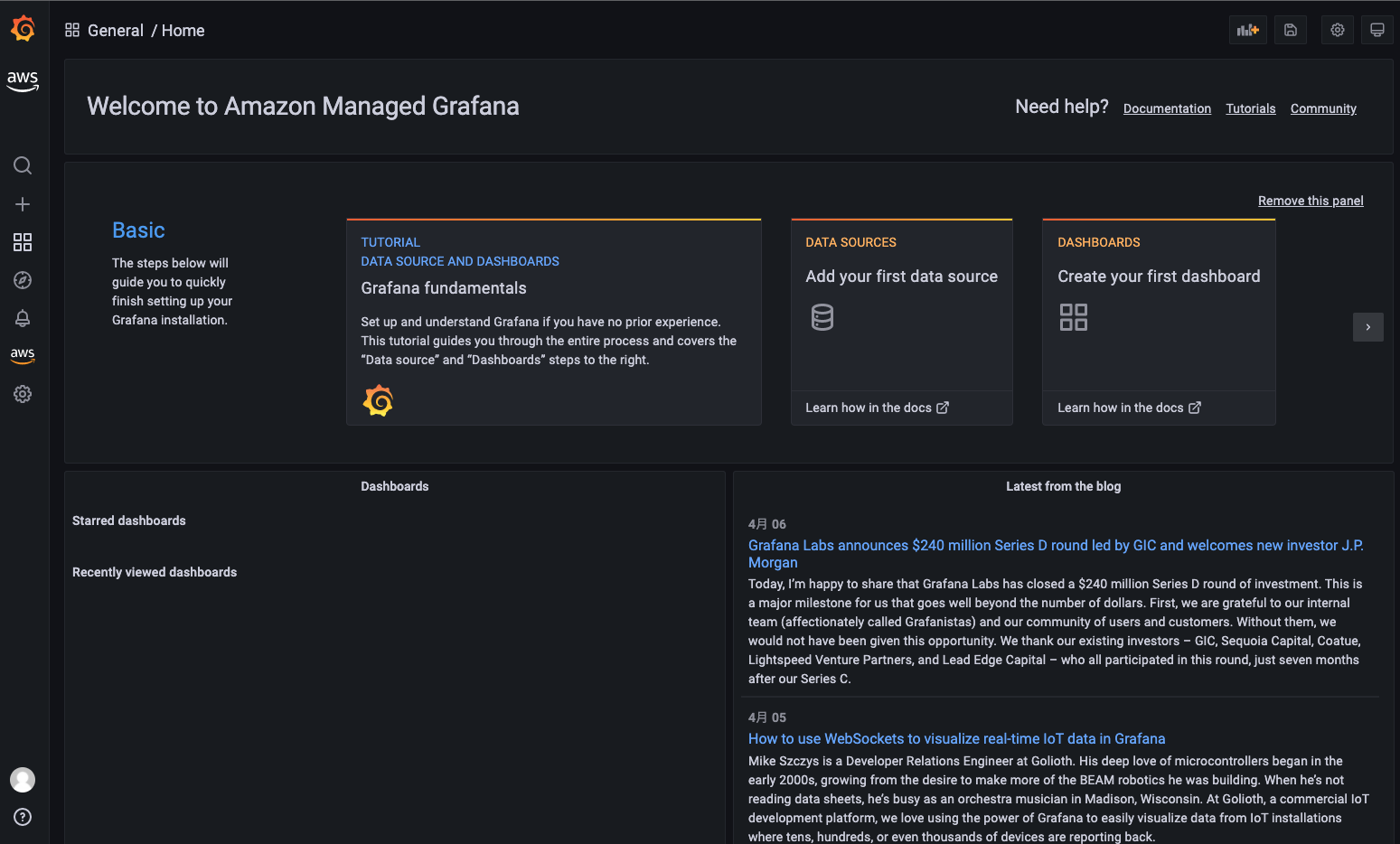Screen dimensions: 1400x844
Task: Click the Cycle view mode monitor icon
Action: click(1377, 30)
